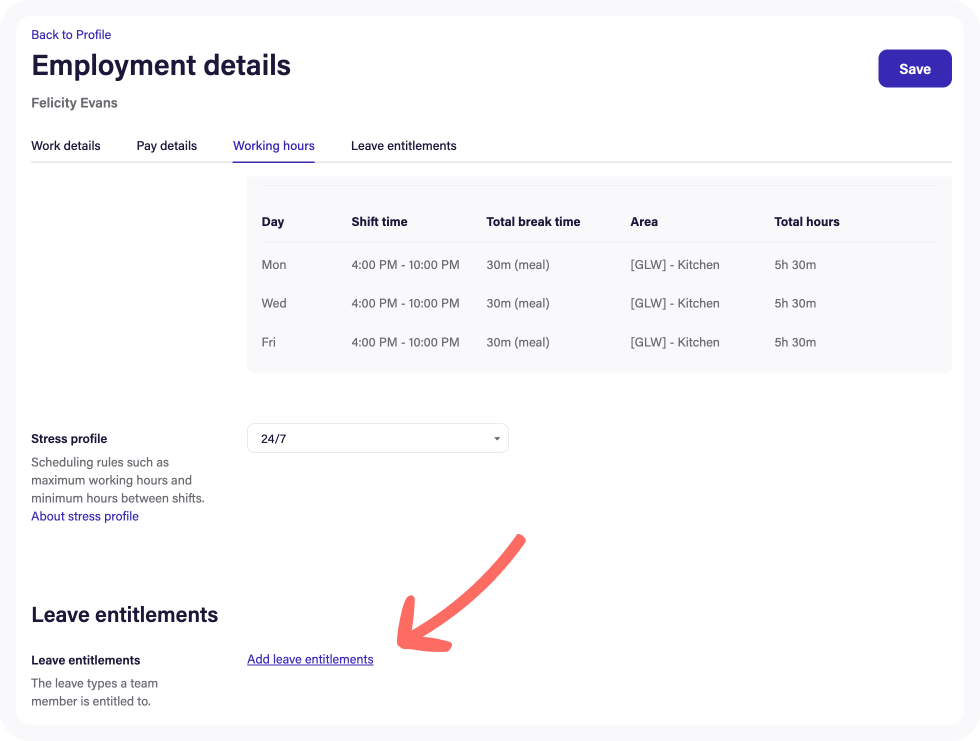Select the Mon shift row
Image resolution: width=980 pixels, height=741 pixels.
point(272,265)
